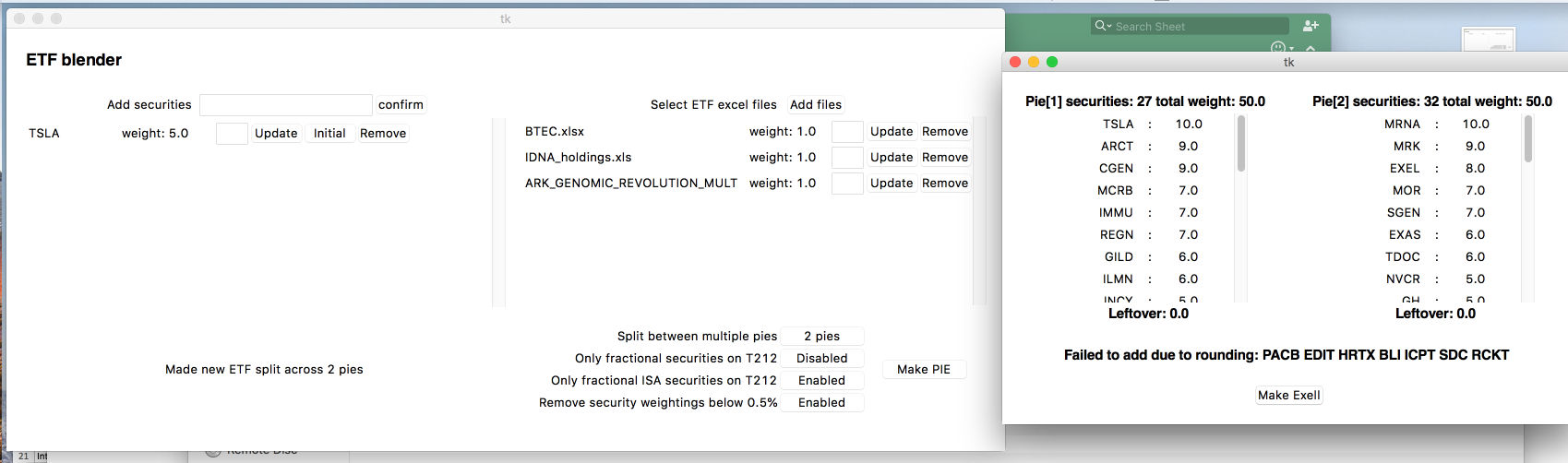Image resolution: width=1568 pixels, height=463 pixels.
Task: Click the Failed to add due to rounding message
Action: (1287, 355)
